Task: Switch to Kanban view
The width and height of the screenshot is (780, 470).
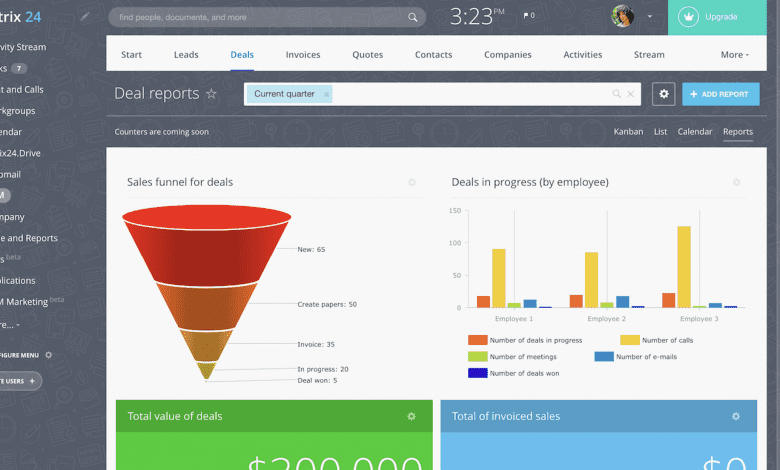Action: 628,132
